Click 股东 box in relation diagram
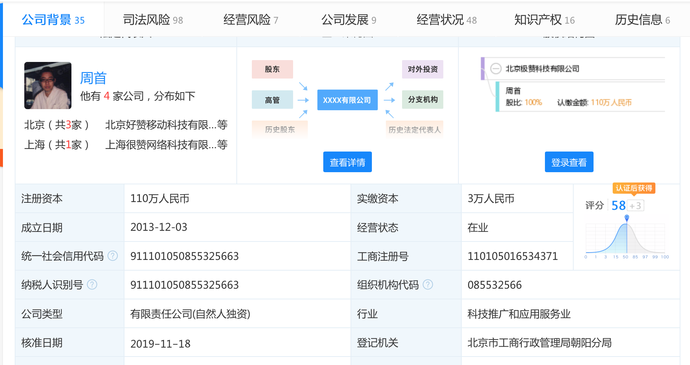690x365 pixels. point(272,69)
